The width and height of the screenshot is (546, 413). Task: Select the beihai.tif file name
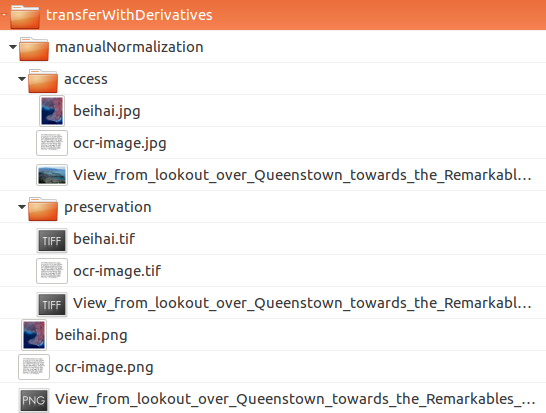point(104,239)
